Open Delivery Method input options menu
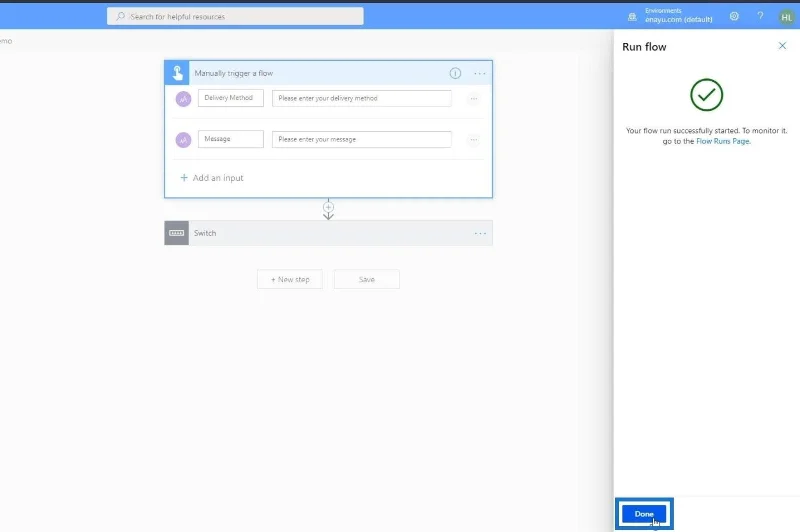This screenshot has width=800, height=532. [473, 98]
